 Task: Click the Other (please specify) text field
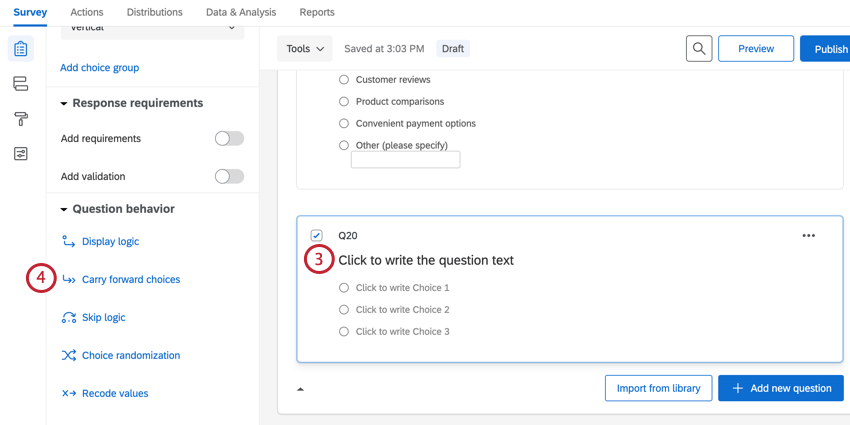point(405,160)
